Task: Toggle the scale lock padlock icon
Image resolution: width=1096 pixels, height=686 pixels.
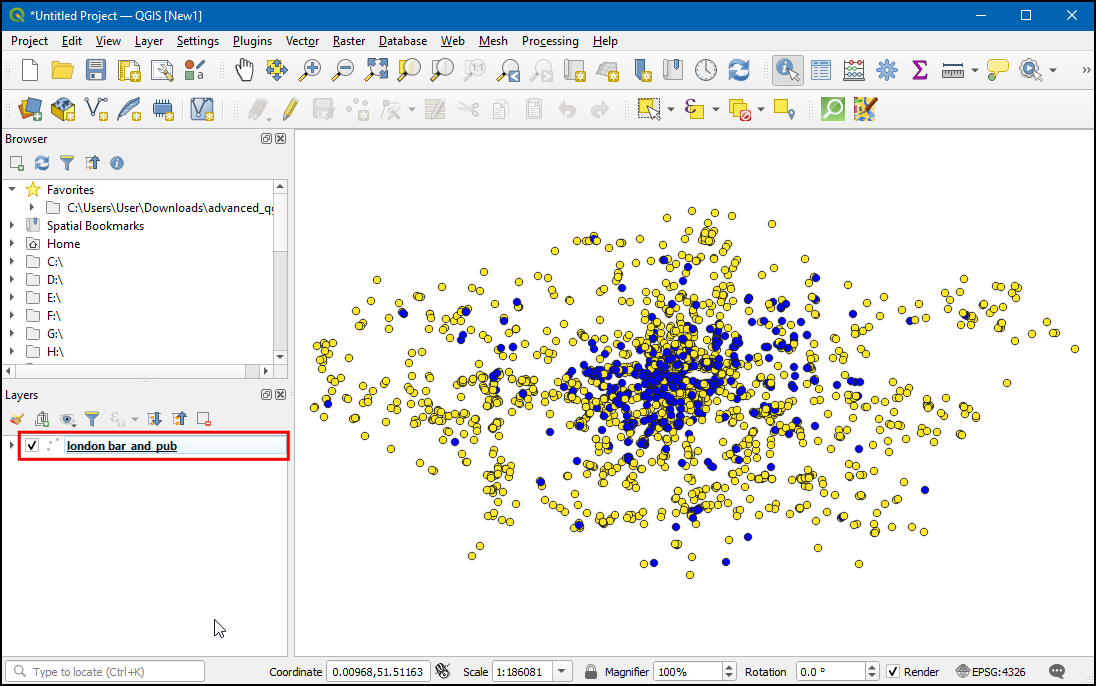Action: click(591, 672)
